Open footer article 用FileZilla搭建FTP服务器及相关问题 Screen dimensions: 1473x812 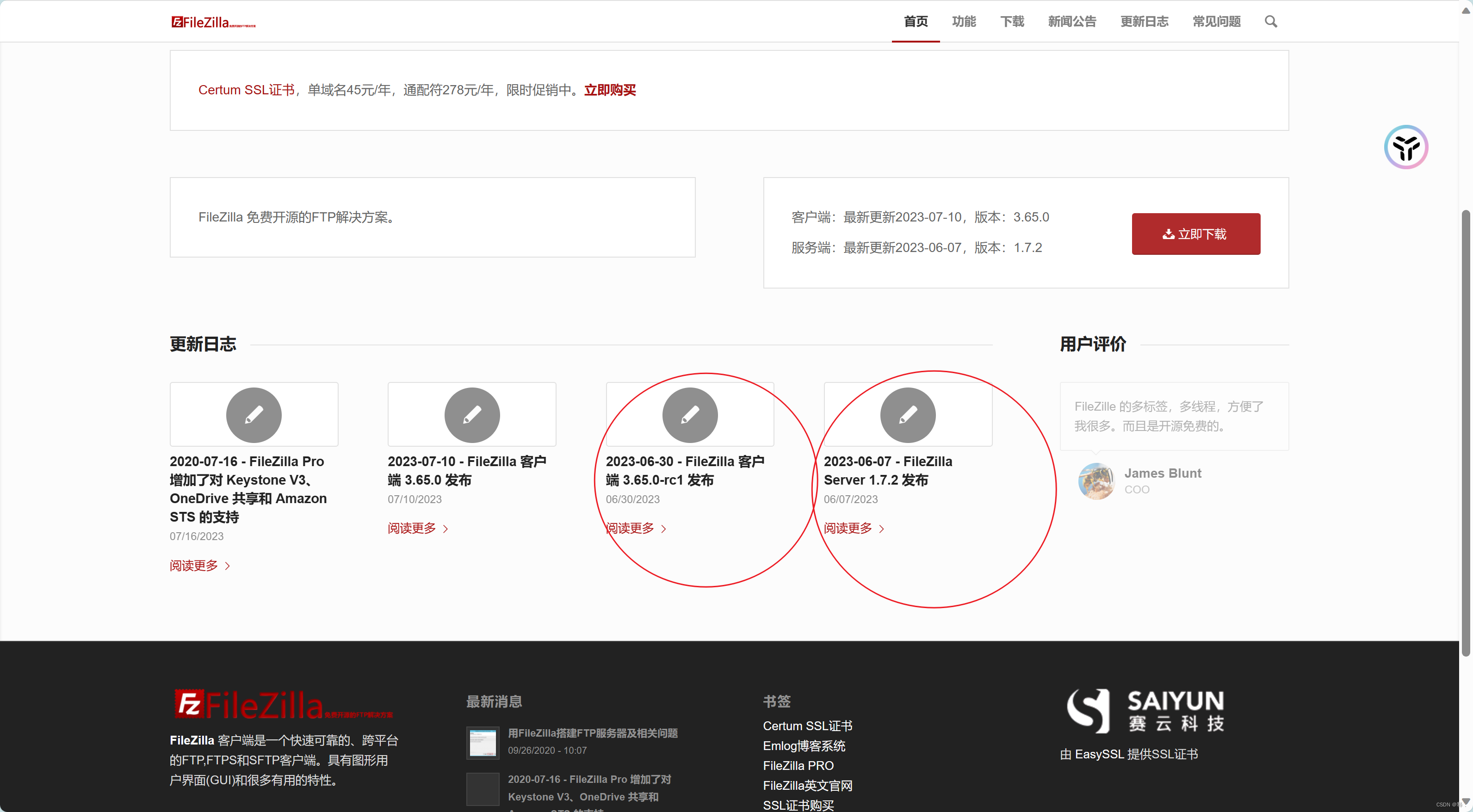tap(593, 733)
